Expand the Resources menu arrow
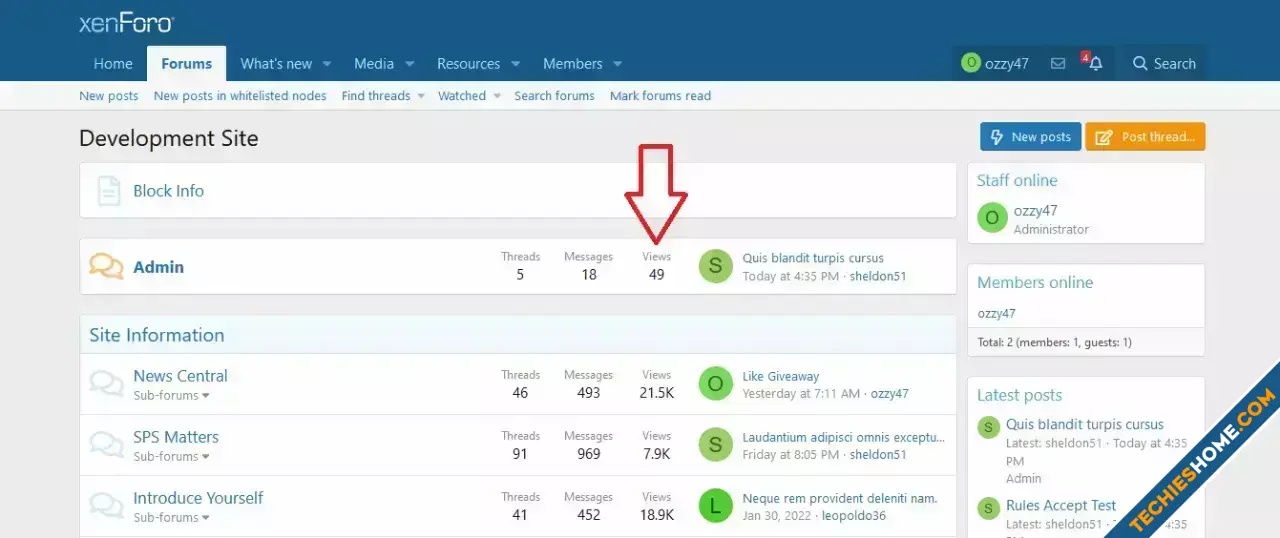 click(515, 64)
